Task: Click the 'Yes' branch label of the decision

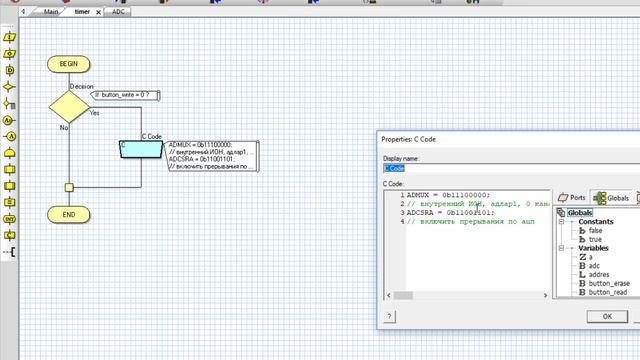Action: [94, 113]
